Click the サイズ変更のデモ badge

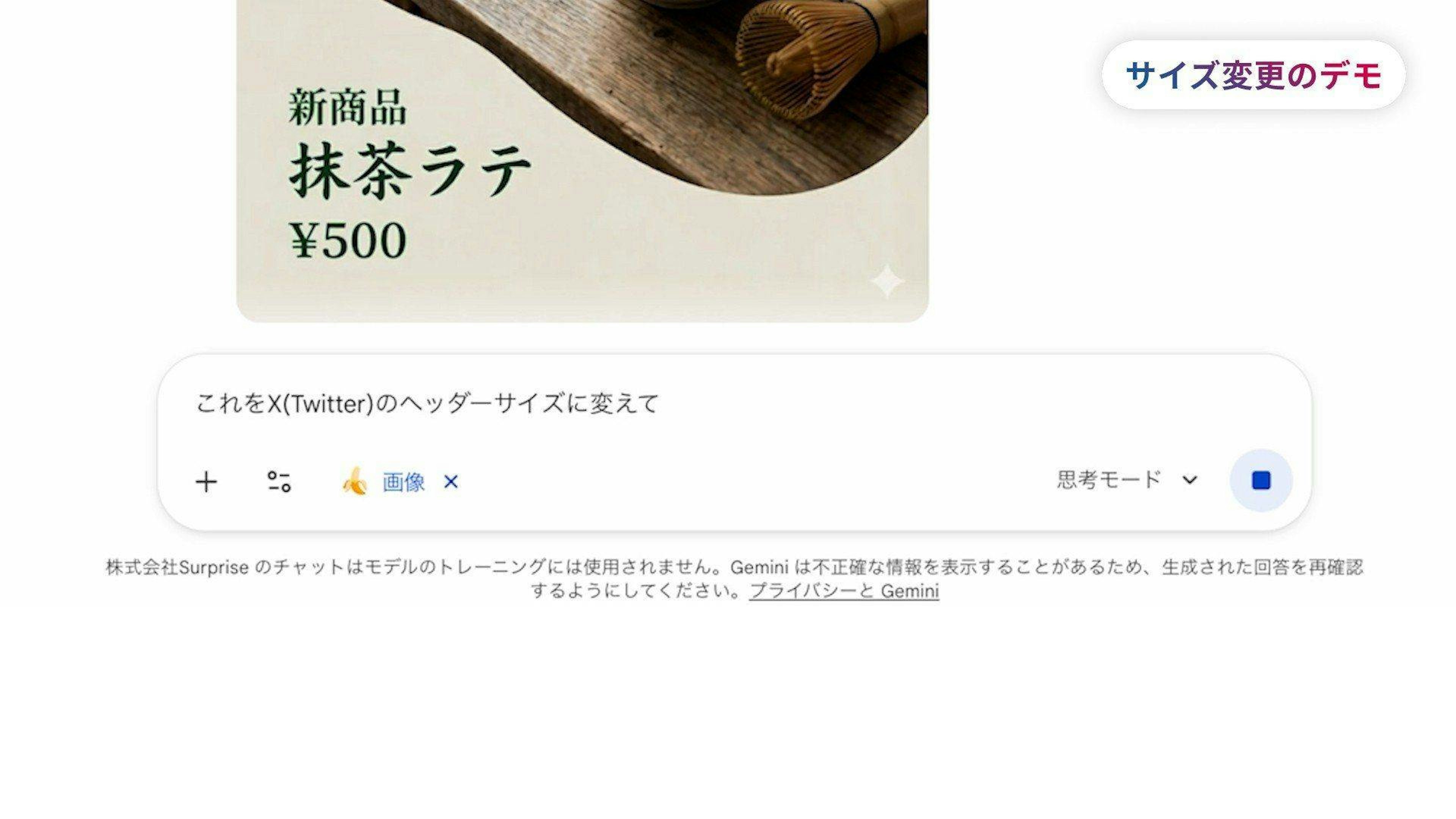pos(1253,75)
